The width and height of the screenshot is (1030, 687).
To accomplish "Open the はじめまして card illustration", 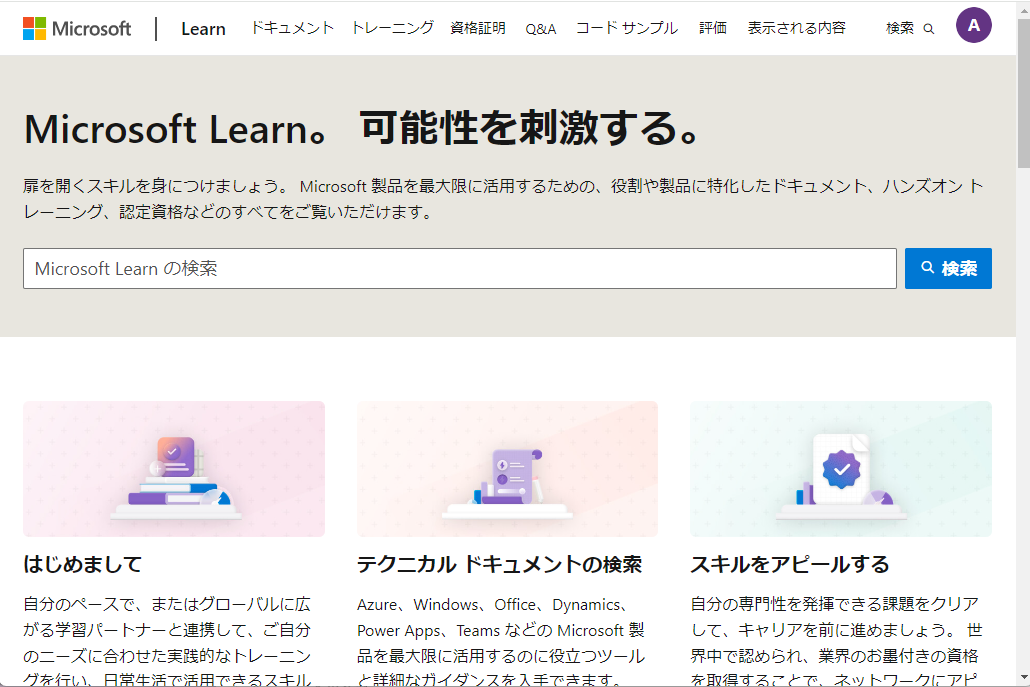I will [174, 469].
